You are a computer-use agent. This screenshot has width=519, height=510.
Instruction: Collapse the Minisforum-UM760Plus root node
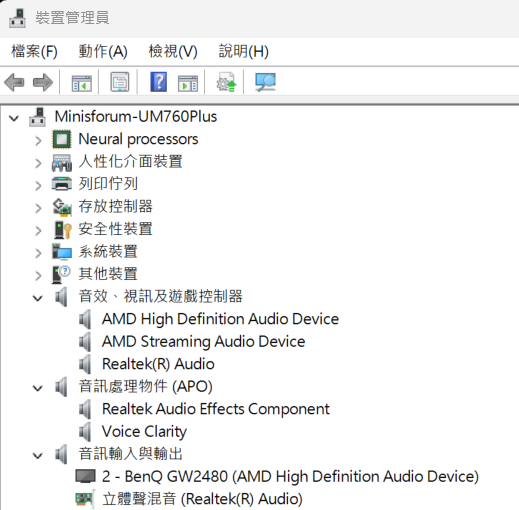point(14,118)
